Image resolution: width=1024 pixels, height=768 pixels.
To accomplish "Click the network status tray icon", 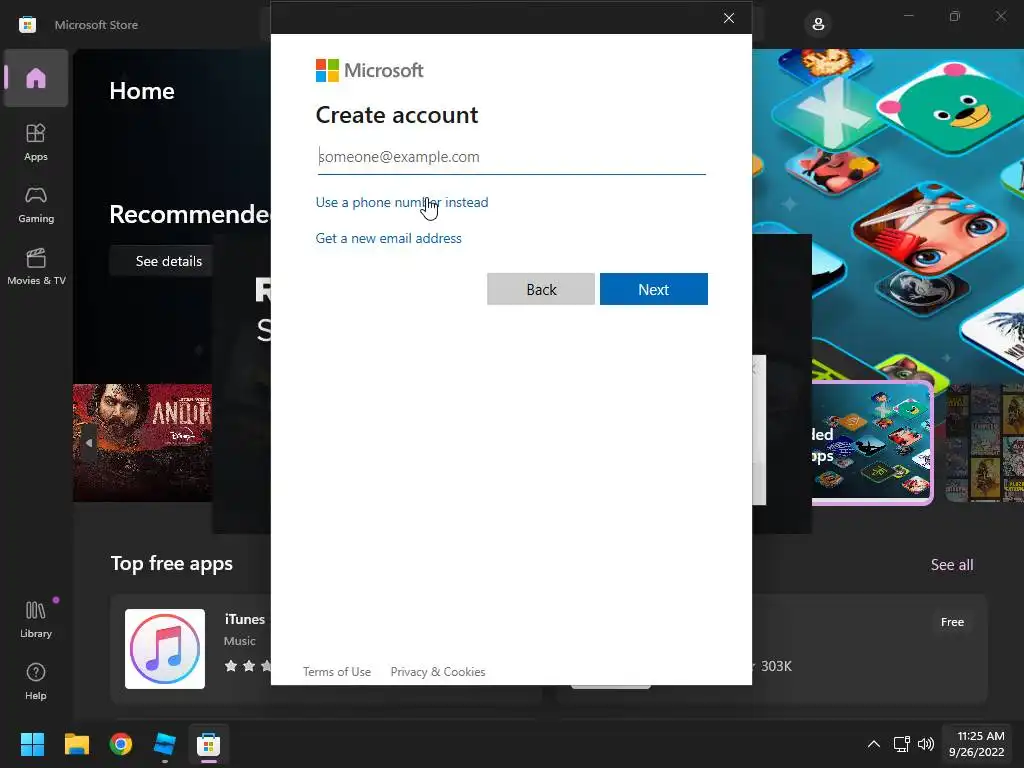I will click(901, 744).
